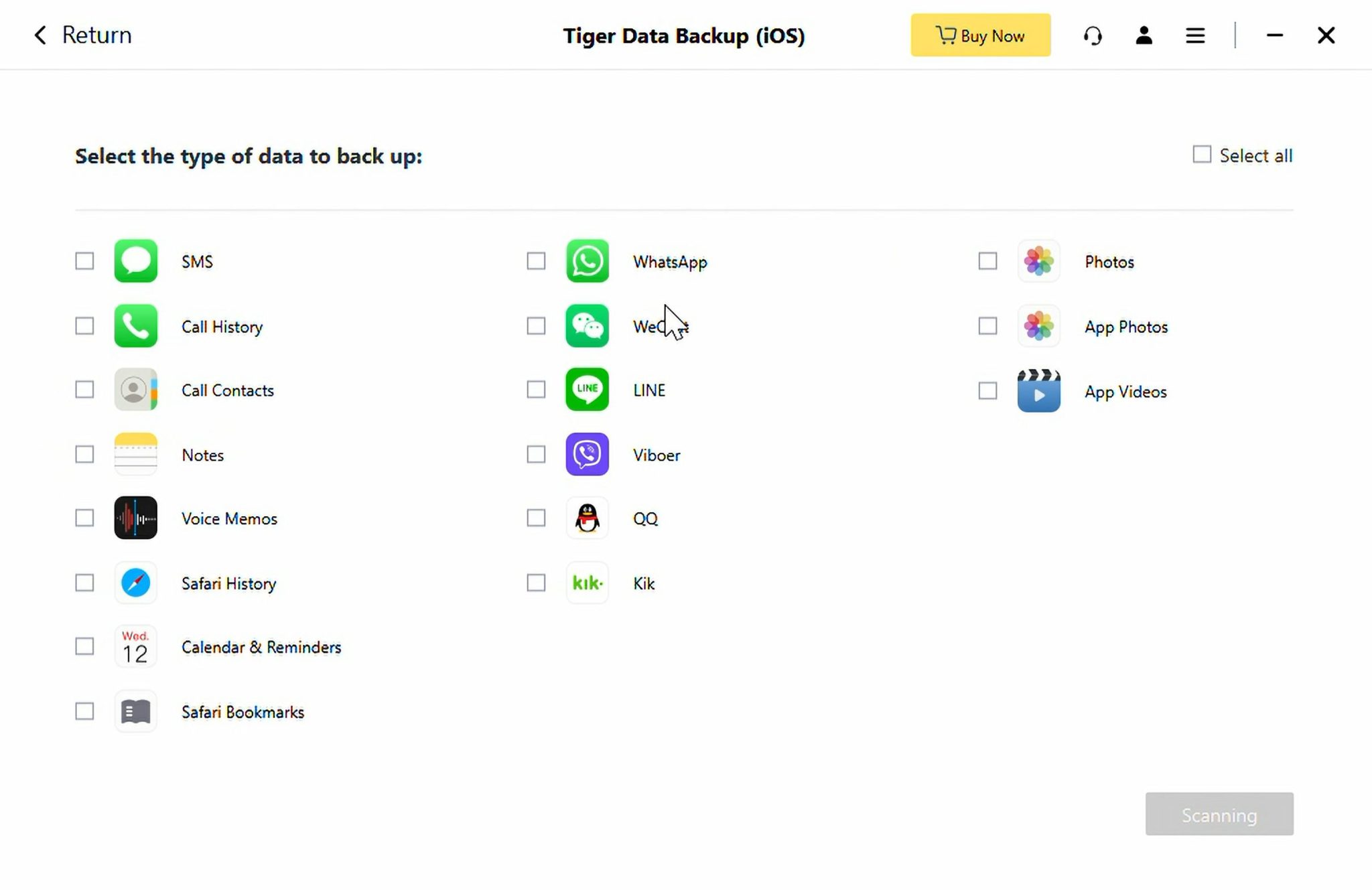The height and width of the screenshot is (890, 1372).
Task: Click the Viber purple phone icon
Action: click(587, 455)
